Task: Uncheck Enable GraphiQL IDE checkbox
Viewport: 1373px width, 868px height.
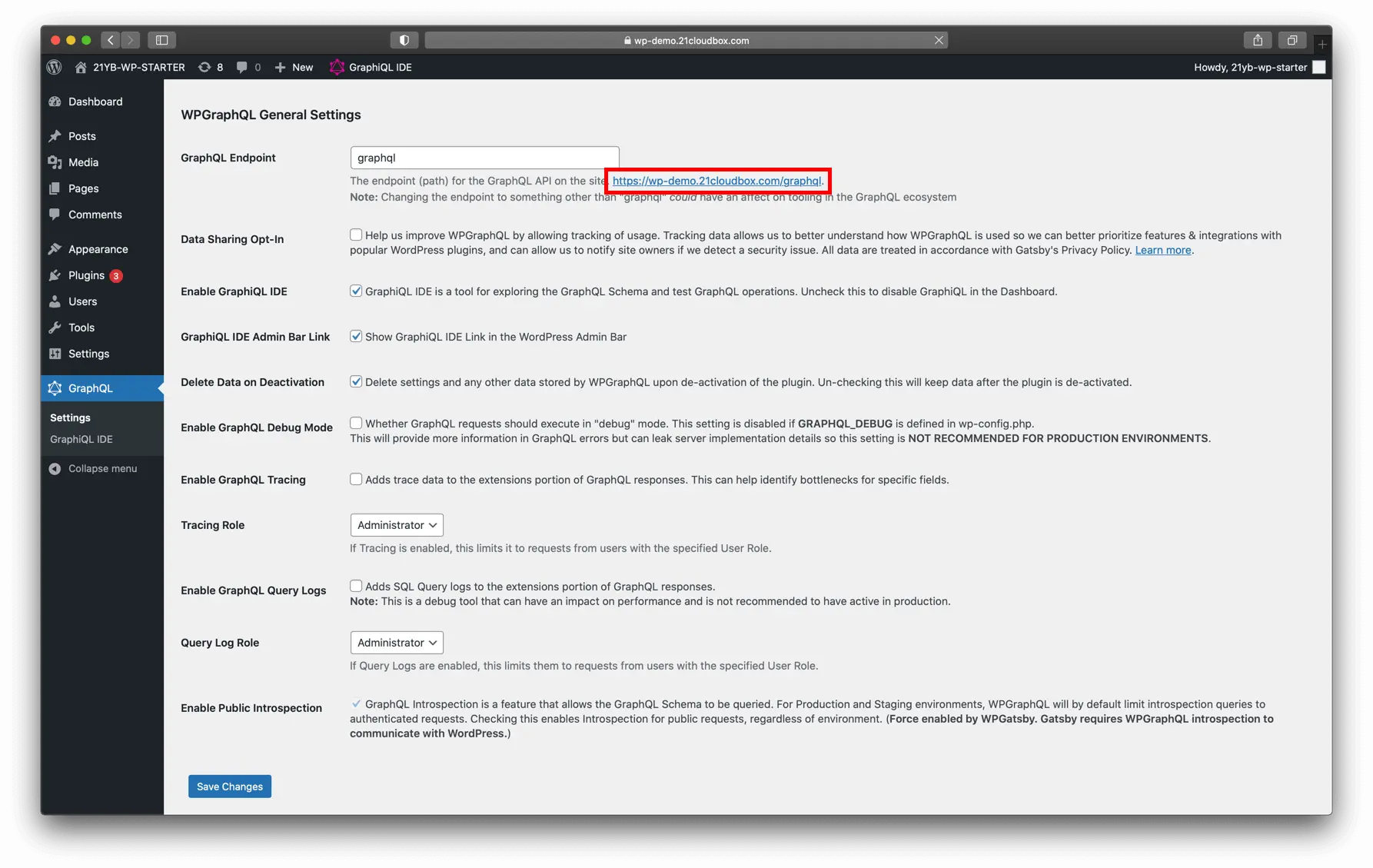Action: (x=356, y=291)
